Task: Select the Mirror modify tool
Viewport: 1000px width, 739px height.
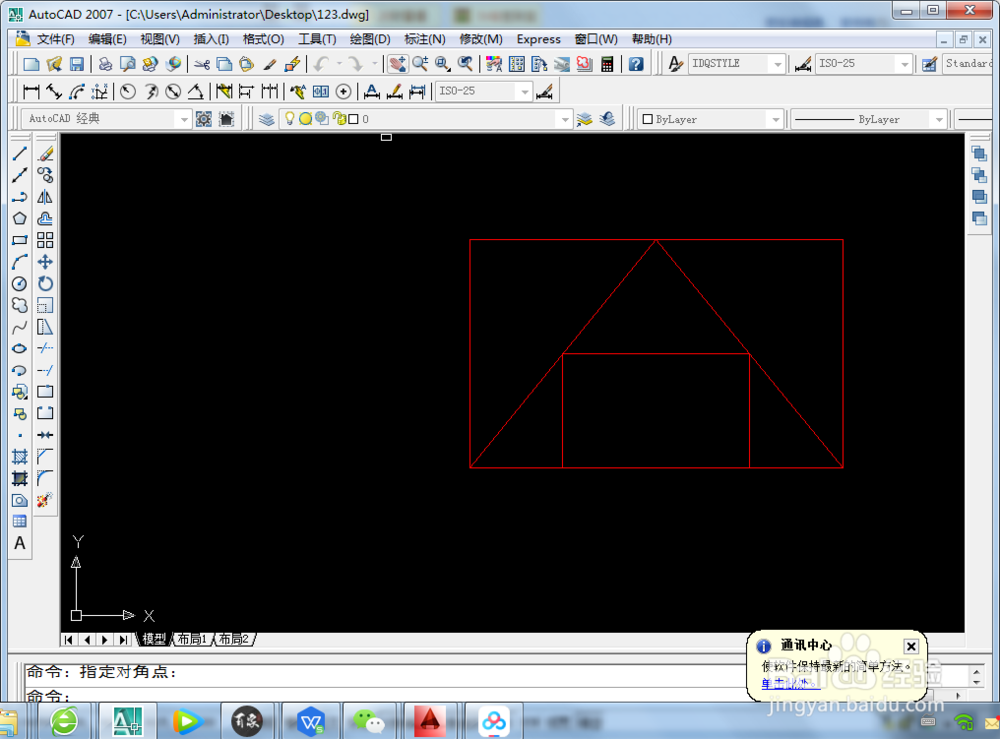Action: 45,197
